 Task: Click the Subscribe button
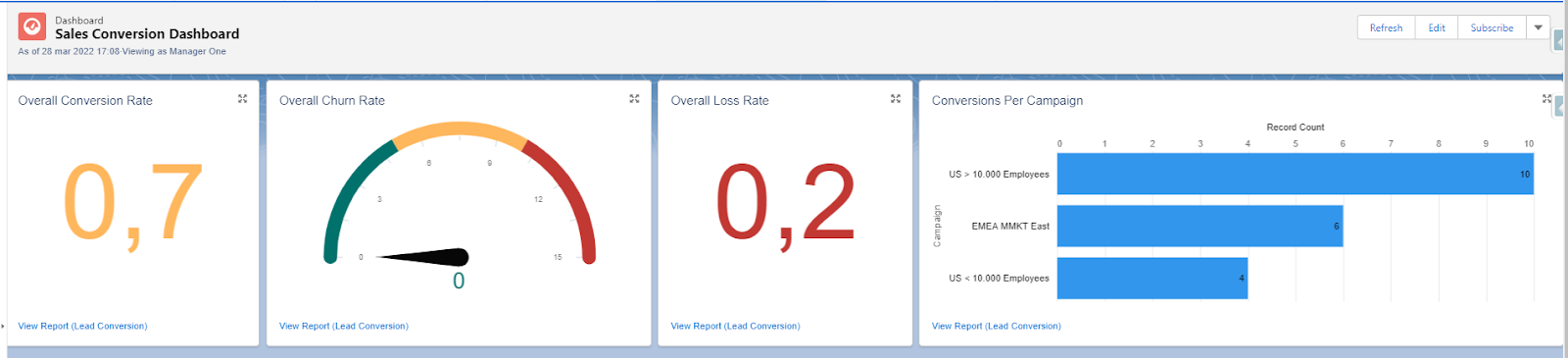1492,27
